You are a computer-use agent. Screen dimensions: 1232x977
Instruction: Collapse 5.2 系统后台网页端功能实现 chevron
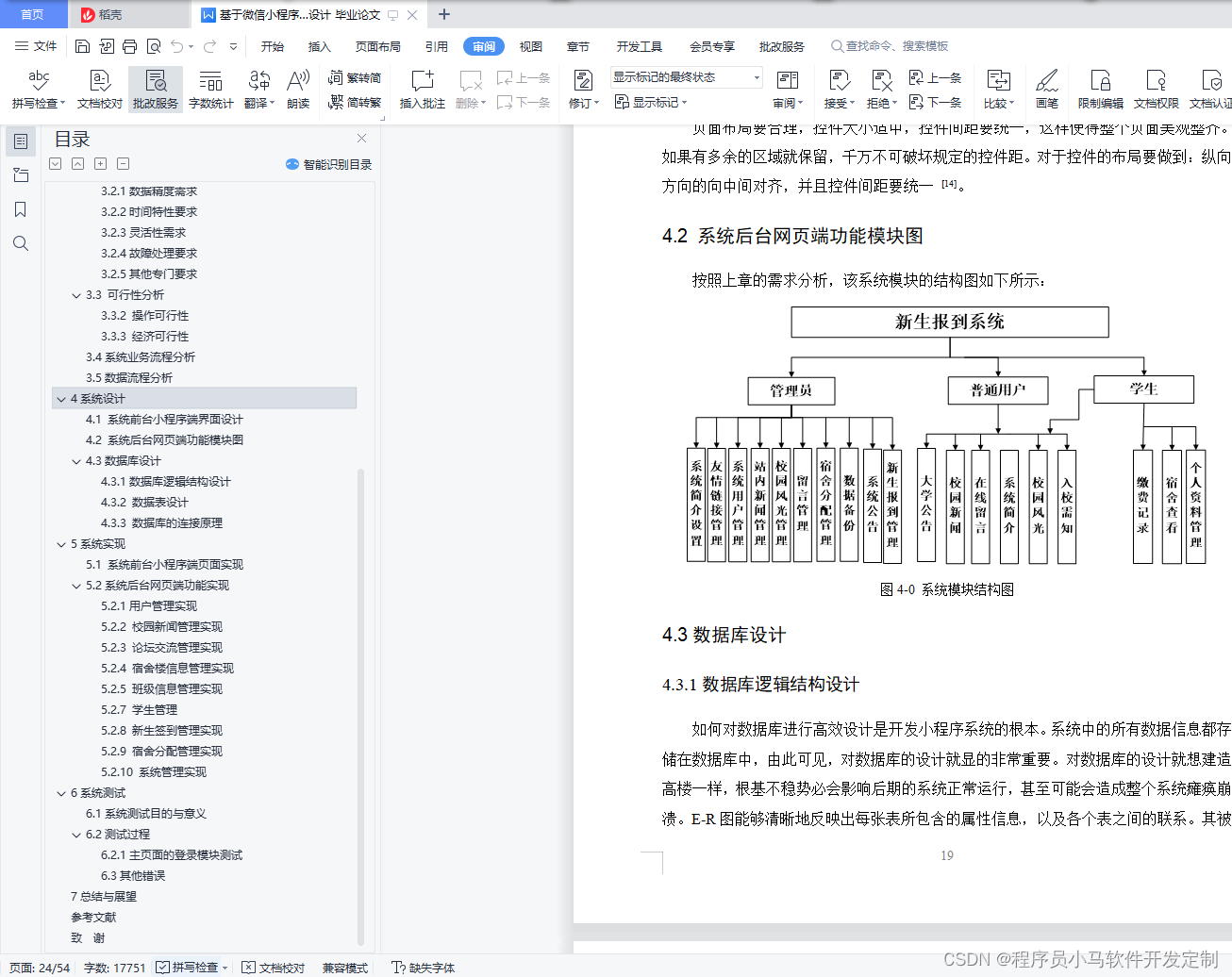pyautogui.click(x=76, y=586)
